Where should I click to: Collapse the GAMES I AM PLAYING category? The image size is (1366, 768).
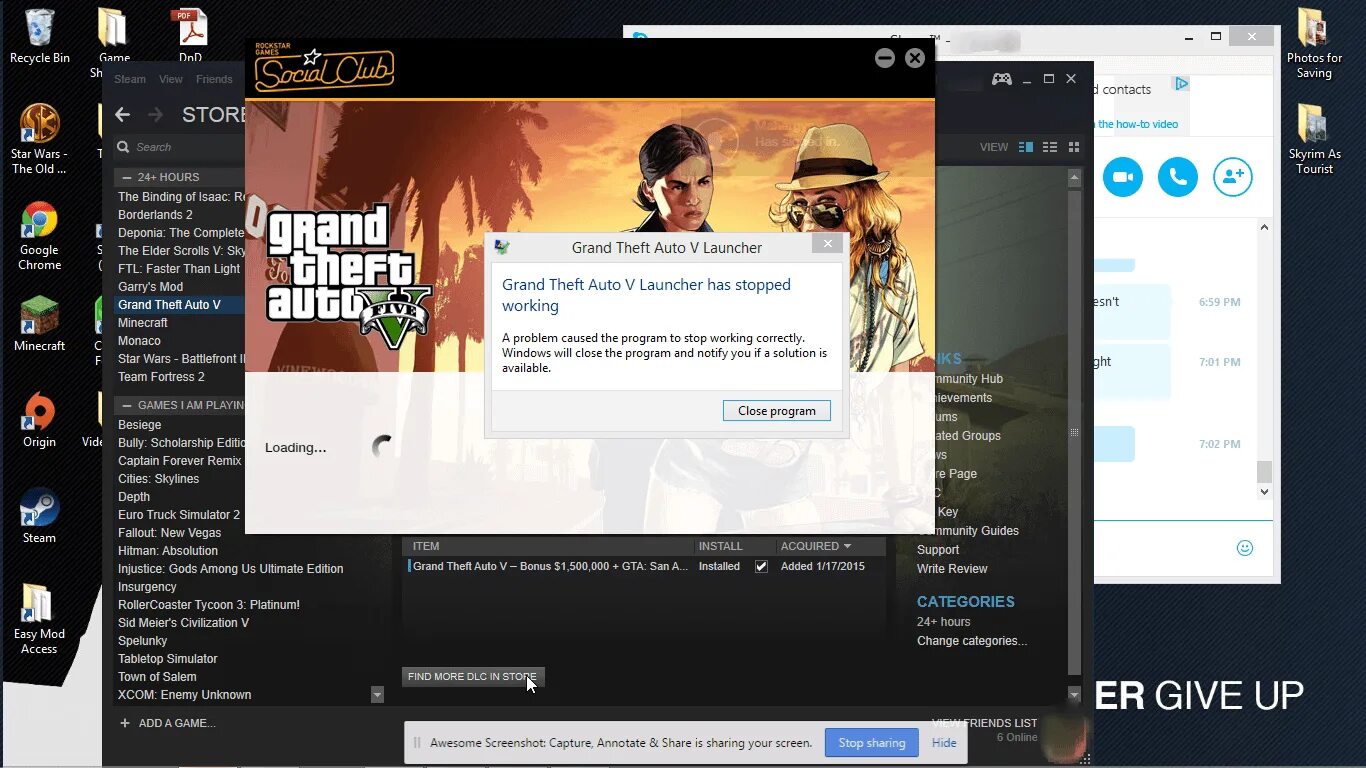(127, 405)
